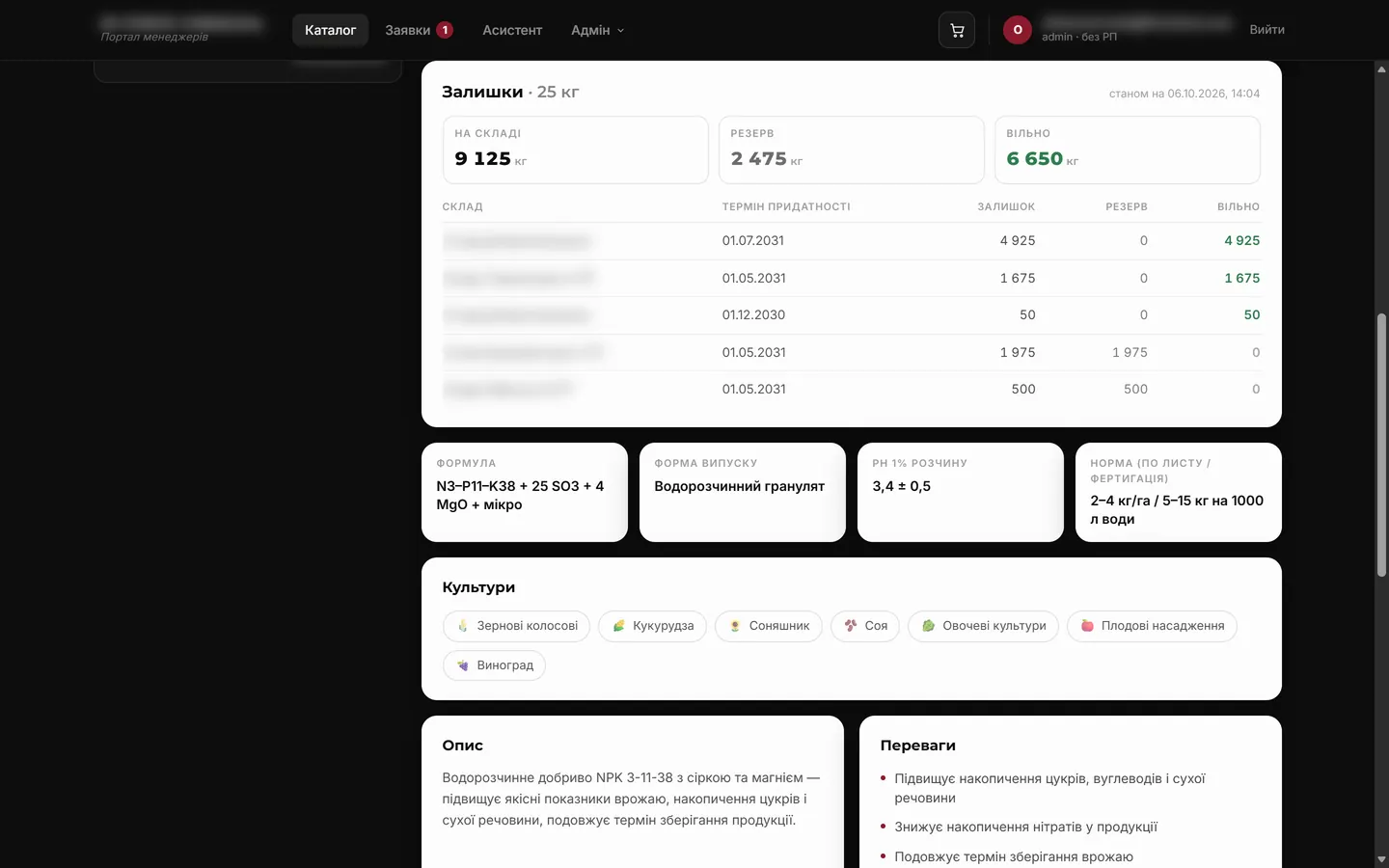Viewport: 1389px width, 868px height.
Task: Click the vegetable icon in Овочеві культури chip
Action: [928, 626]
